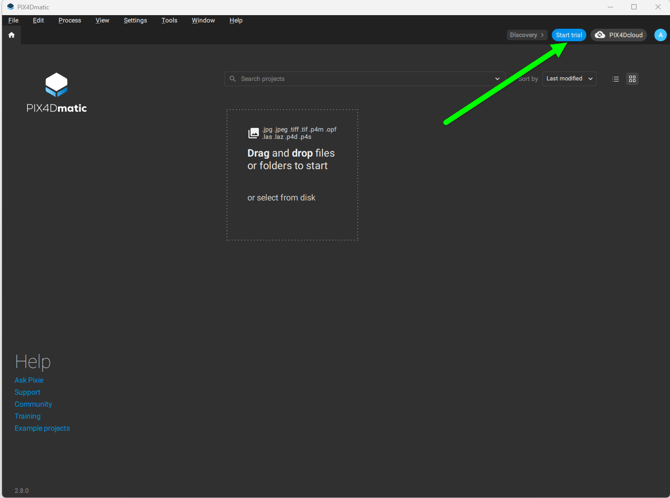Open the Discovery license option
Image resolution: width=670 pixels, height=498 pixels.
(x=526, y=35)
